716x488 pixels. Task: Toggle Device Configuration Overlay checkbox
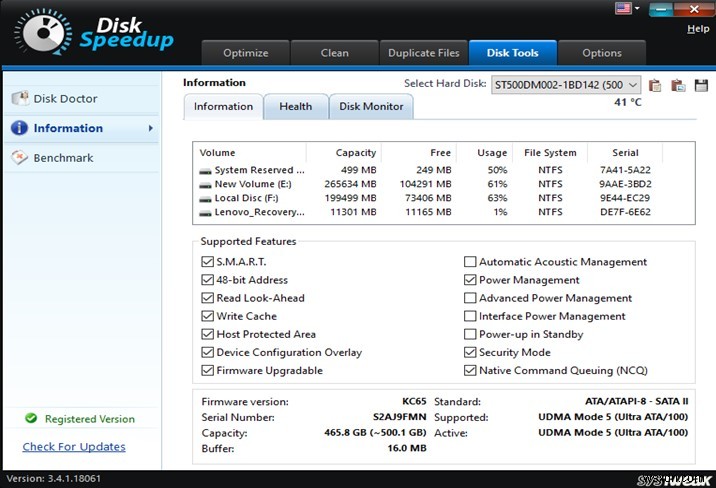tap(207, 352)
